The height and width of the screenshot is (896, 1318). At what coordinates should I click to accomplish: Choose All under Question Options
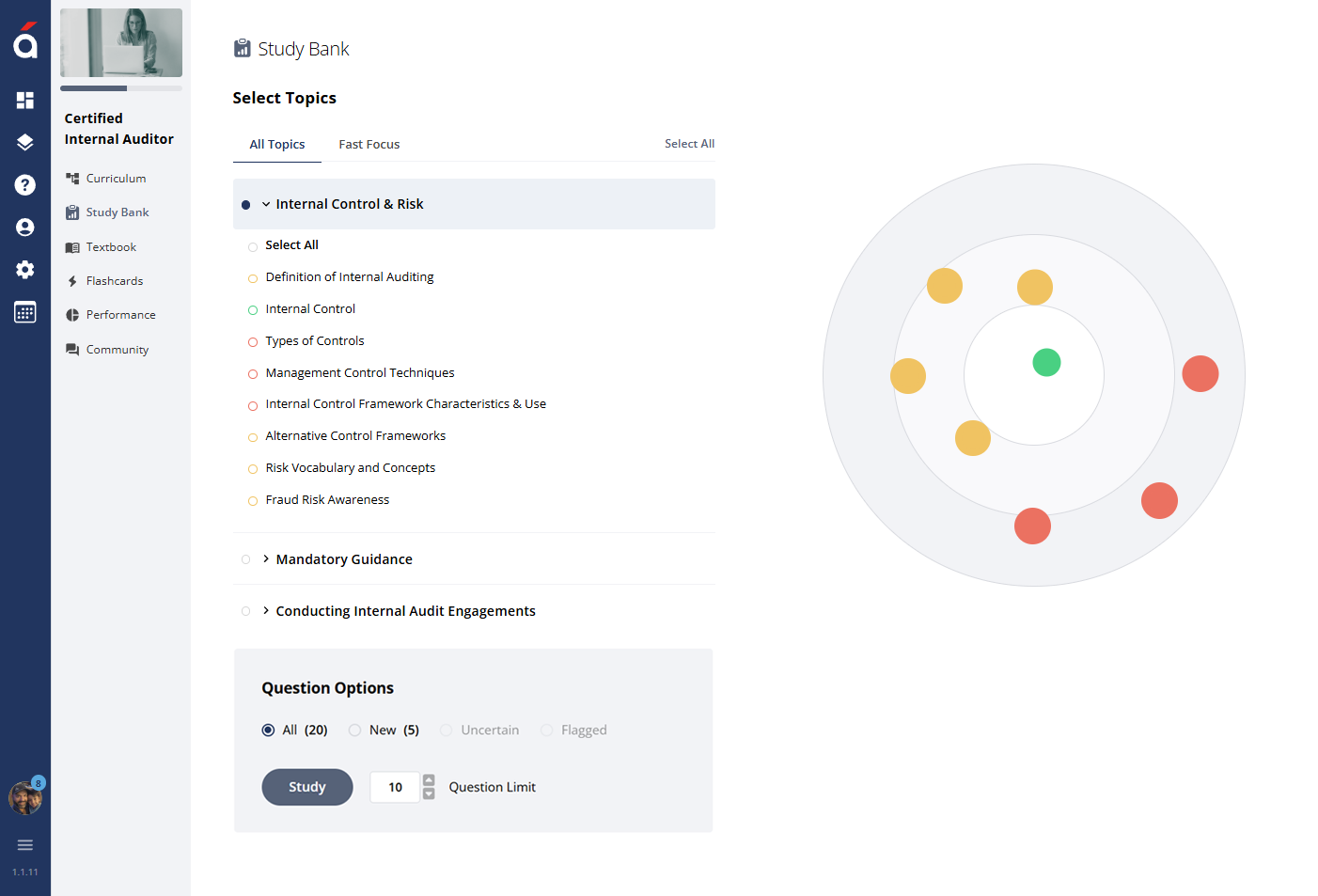tap(268, 730)
